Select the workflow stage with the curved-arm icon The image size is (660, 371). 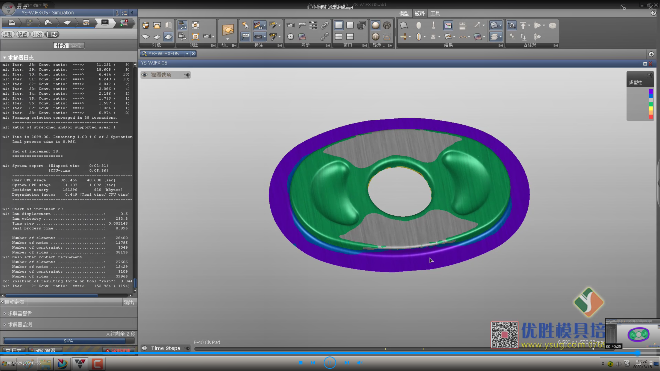48,23
